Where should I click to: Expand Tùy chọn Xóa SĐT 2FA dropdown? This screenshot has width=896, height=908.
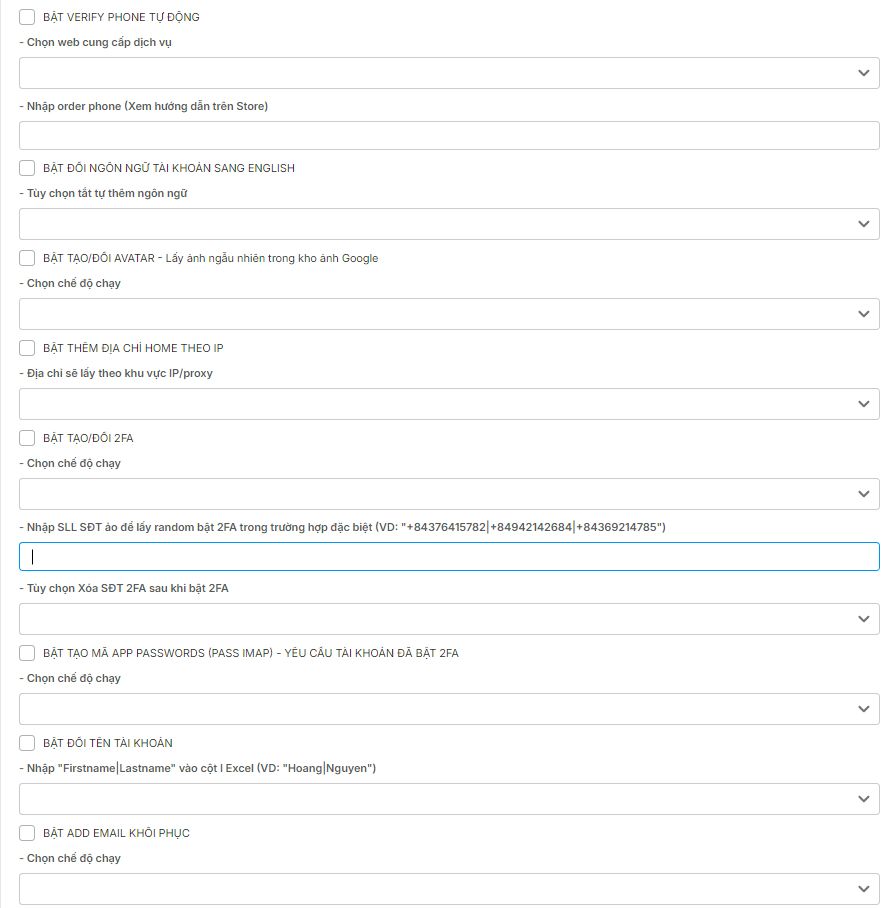[449, 619]
